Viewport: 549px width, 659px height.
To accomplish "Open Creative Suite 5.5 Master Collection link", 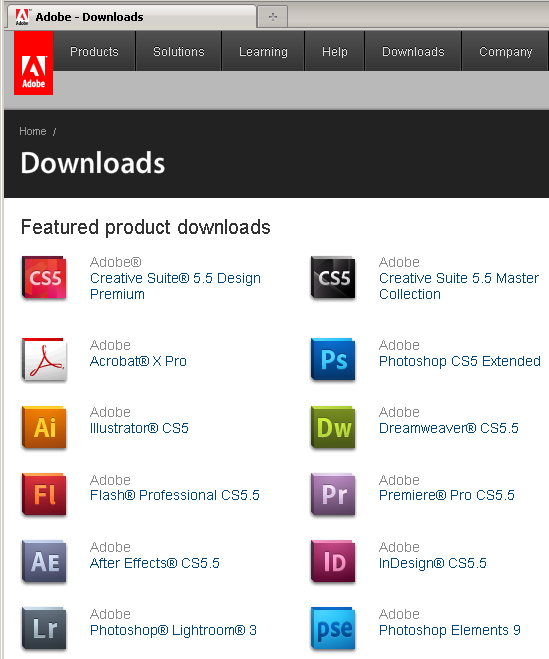I will (459, 286).
